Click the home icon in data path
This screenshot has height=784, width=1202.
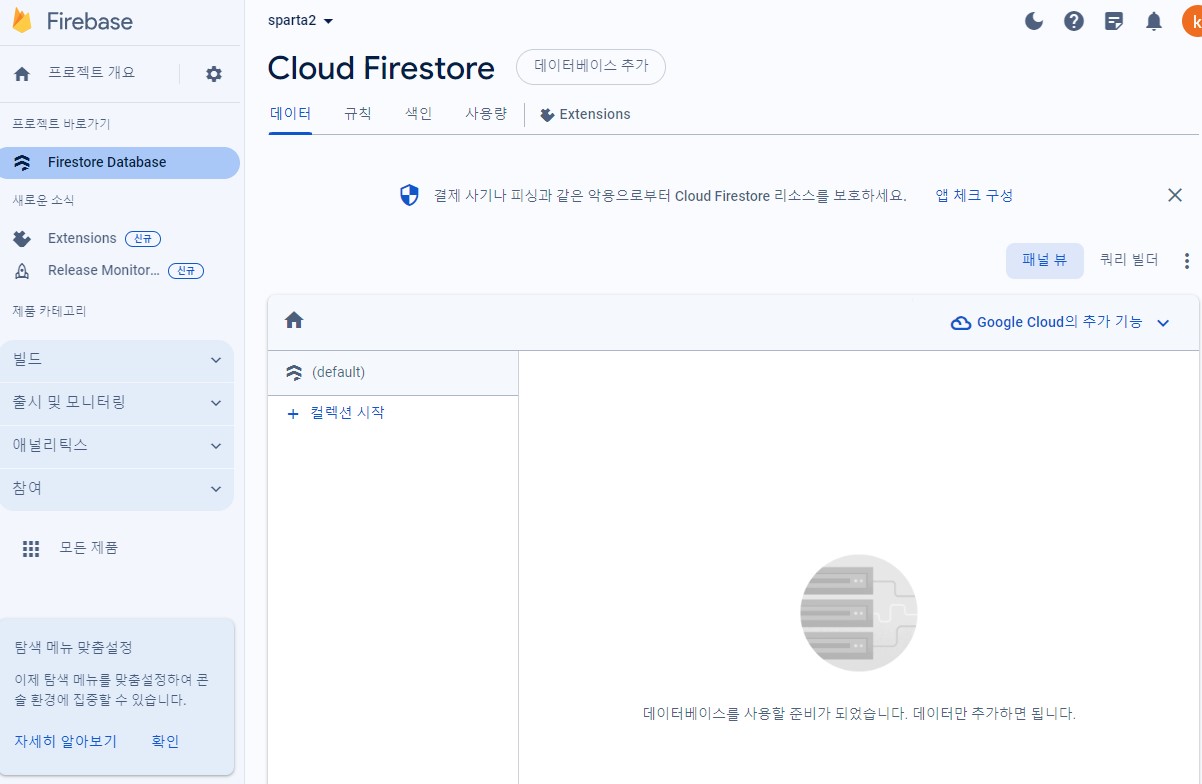click(x=294, y=320)
